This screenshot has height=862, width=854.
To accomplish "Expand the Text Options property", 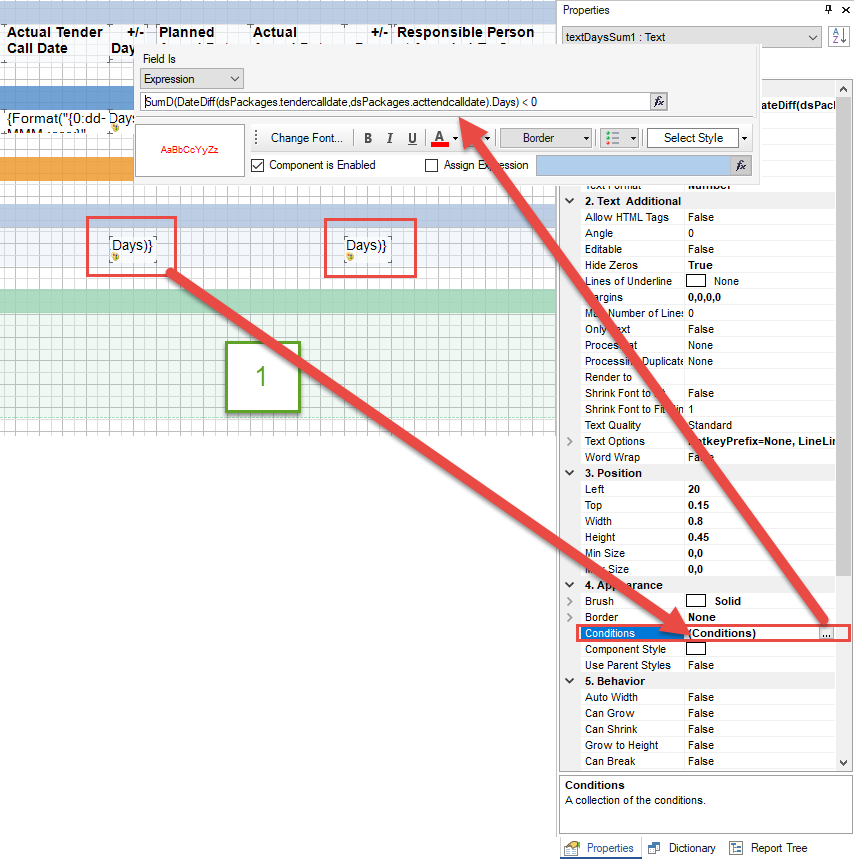I will (570, 441).
